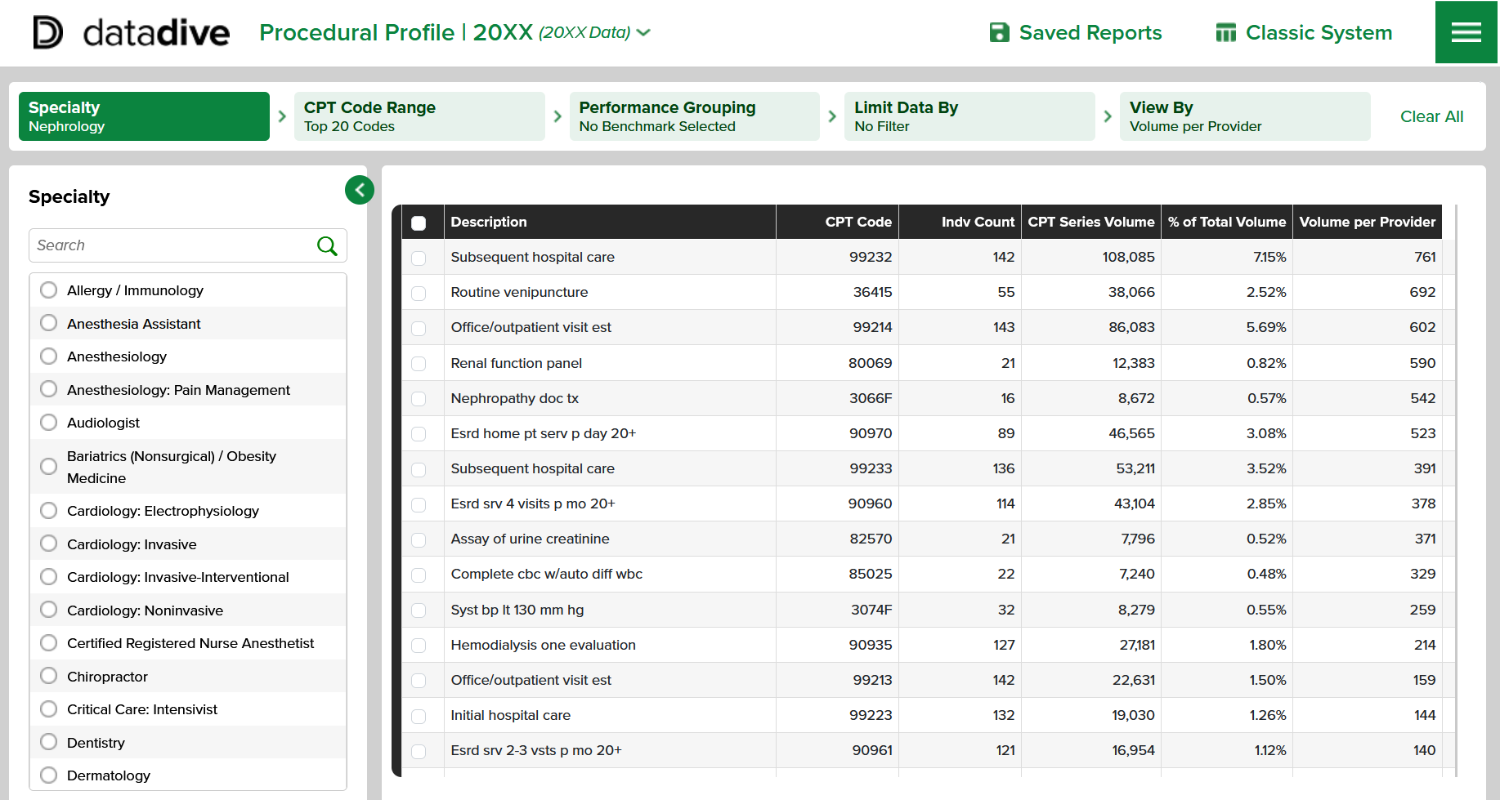Select the Dermatology specialty radio button
The width and height of the screenshot is (1500, 800).
pos(48,775)
